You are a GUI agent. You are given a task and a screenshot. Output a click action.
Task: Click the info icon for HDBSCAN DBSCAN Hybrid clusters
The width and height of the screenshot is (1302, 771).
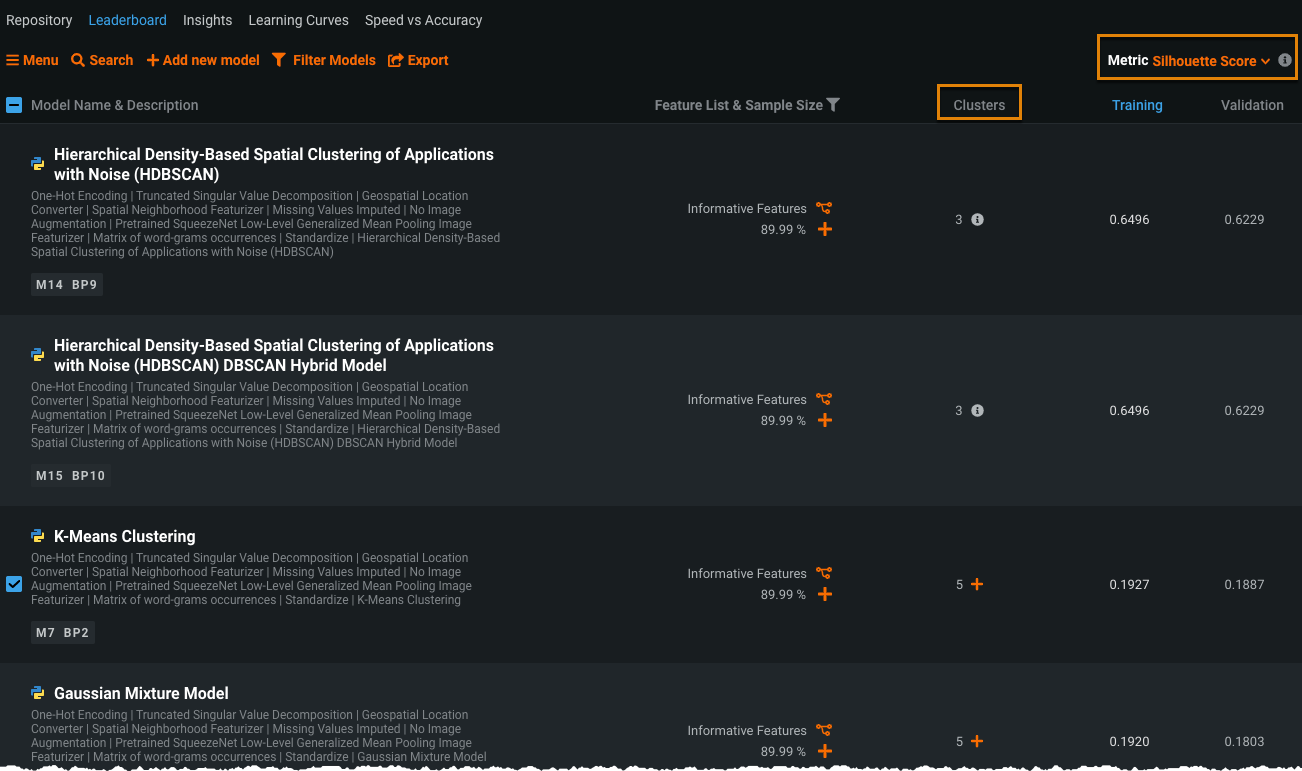coord(978,410)
